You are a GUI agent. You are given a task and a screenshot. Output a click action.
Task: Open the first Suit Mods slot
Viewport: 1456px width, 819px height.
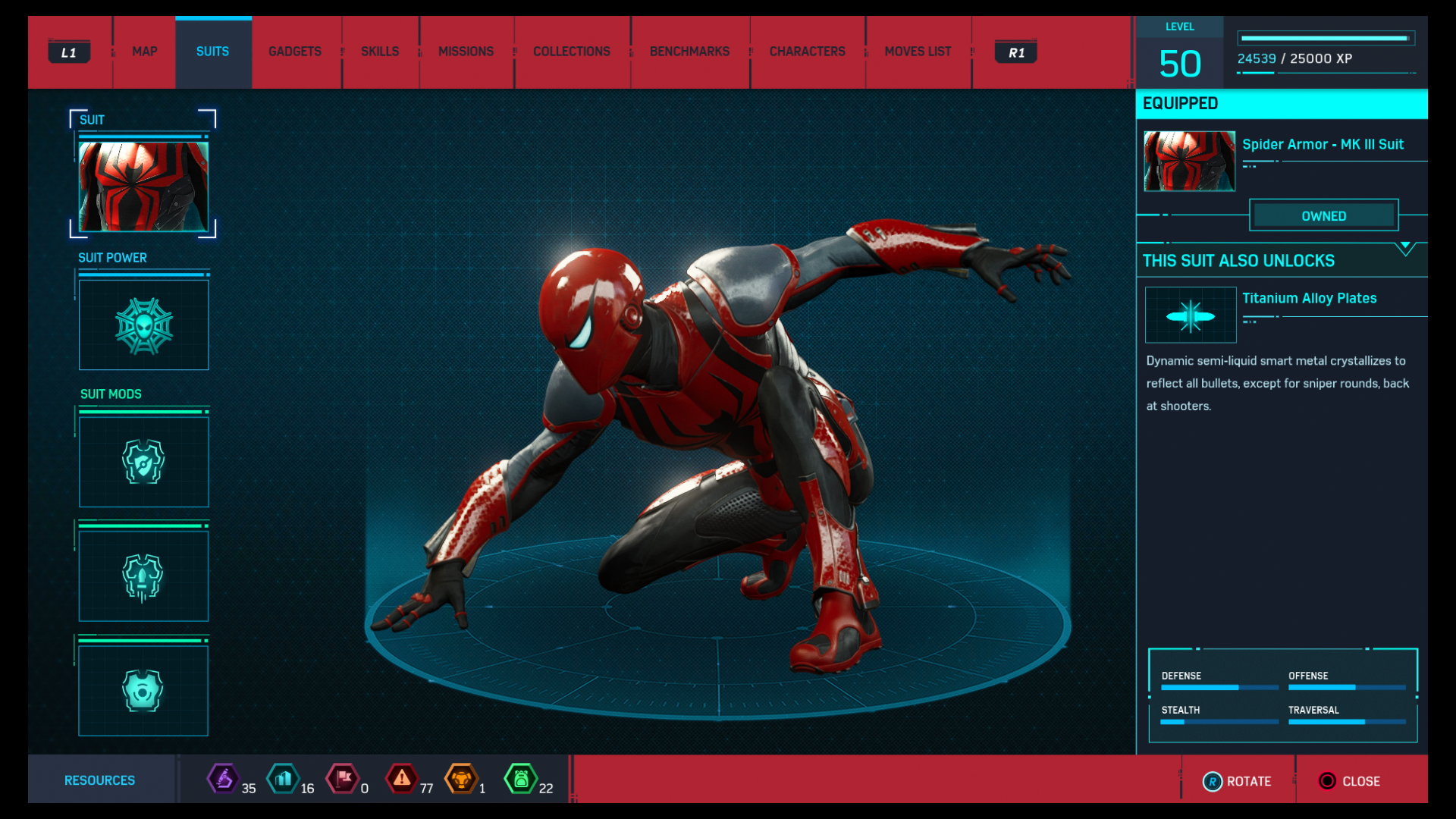pos(143,461)
